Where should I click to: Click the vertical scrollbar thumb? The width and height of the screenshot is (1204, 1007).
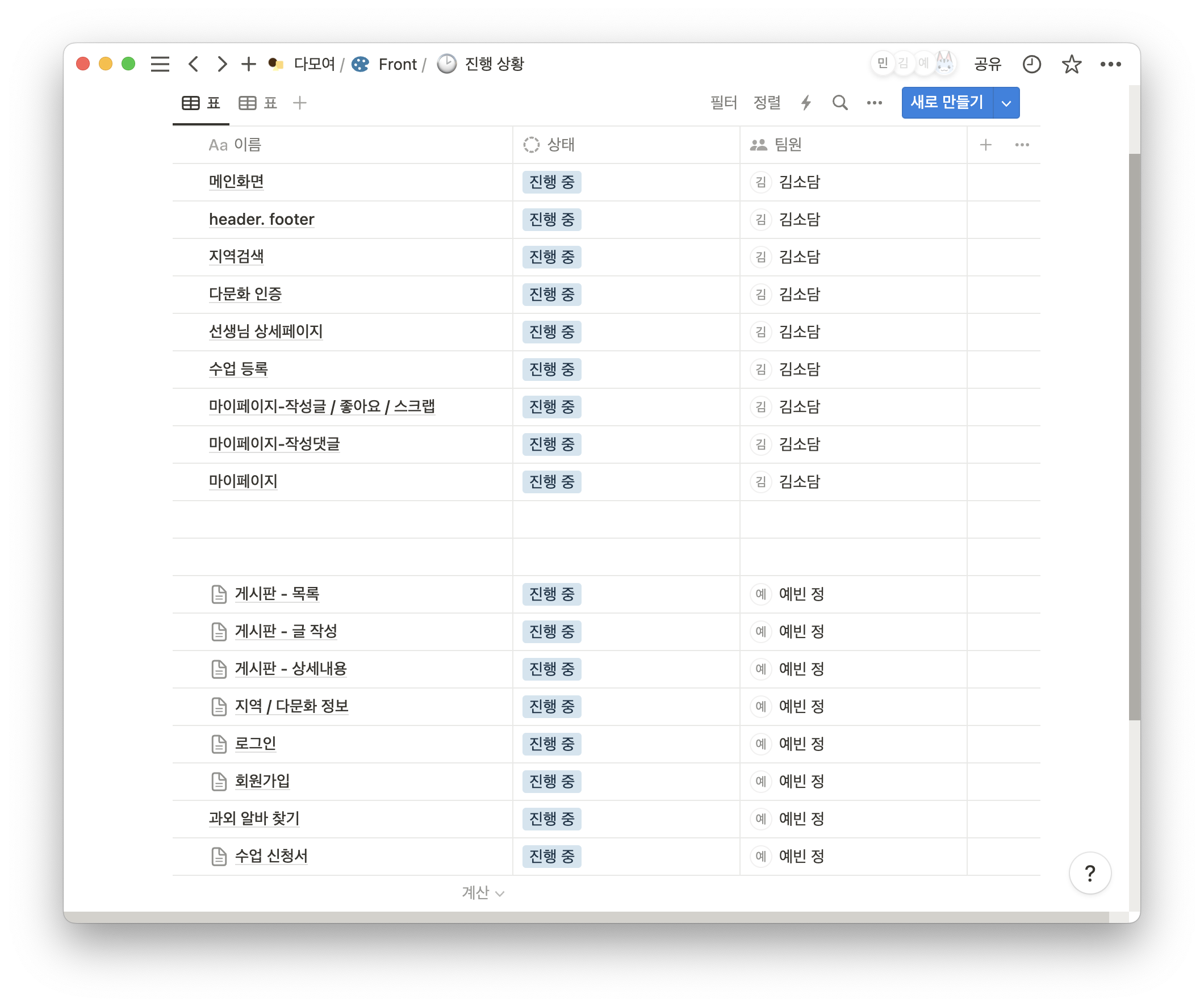pos(1134,437)
